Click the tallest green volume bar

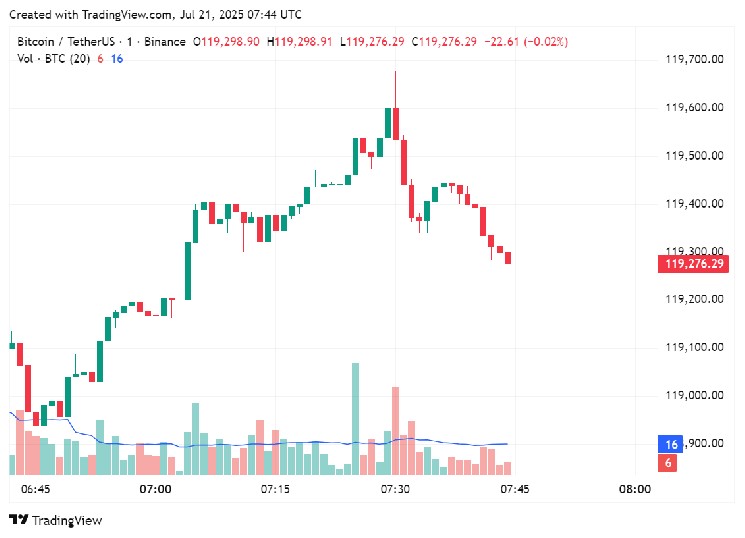click(355, 420)
